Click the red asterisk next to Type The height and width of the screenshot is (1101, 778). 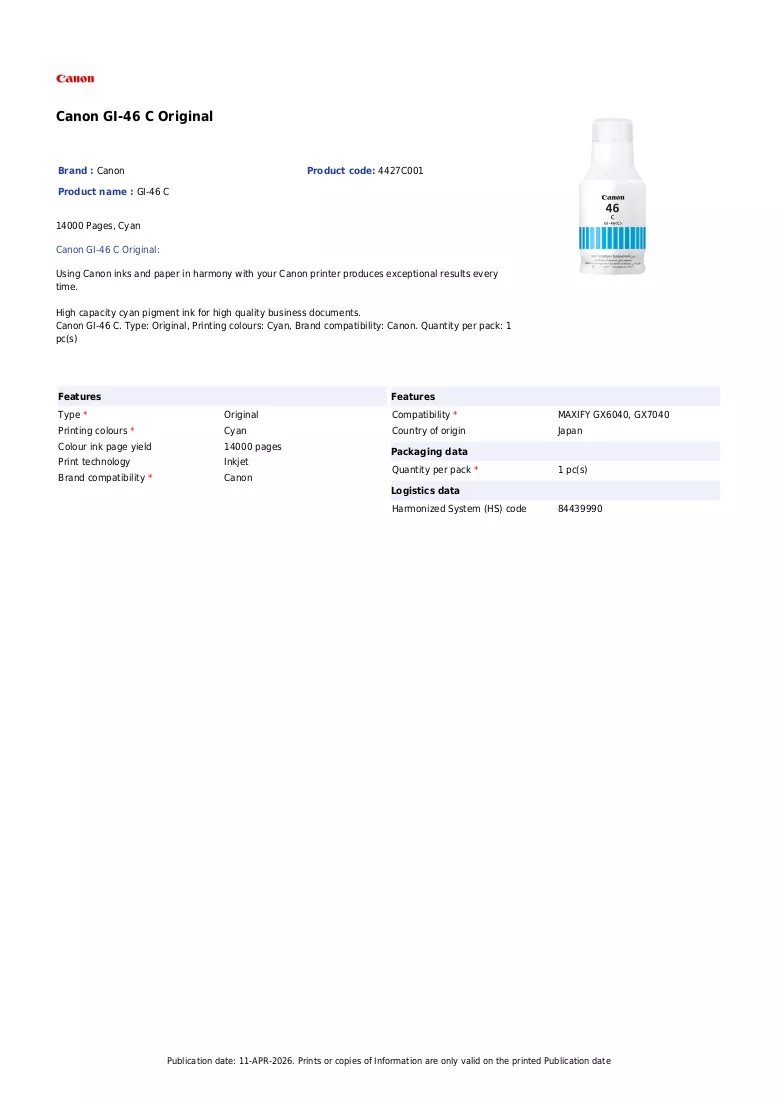click(86, 414)
